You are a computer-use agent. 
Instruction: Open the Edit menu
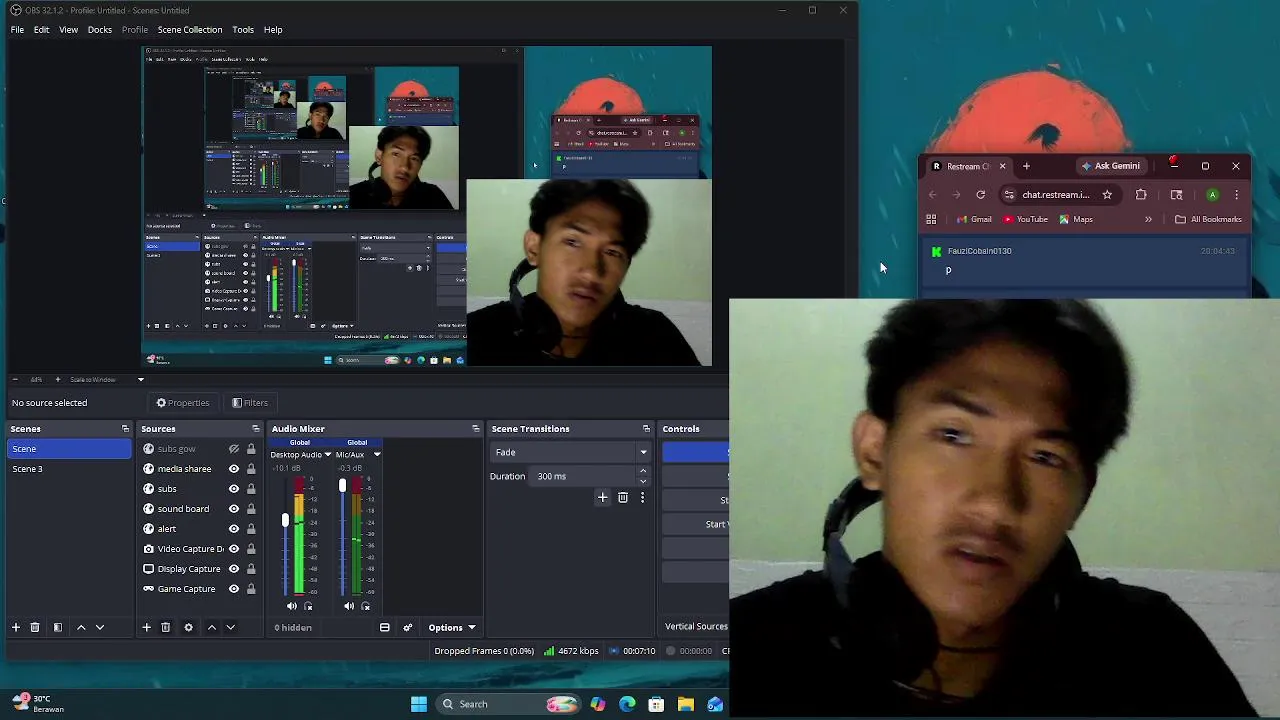pos(41,29)
